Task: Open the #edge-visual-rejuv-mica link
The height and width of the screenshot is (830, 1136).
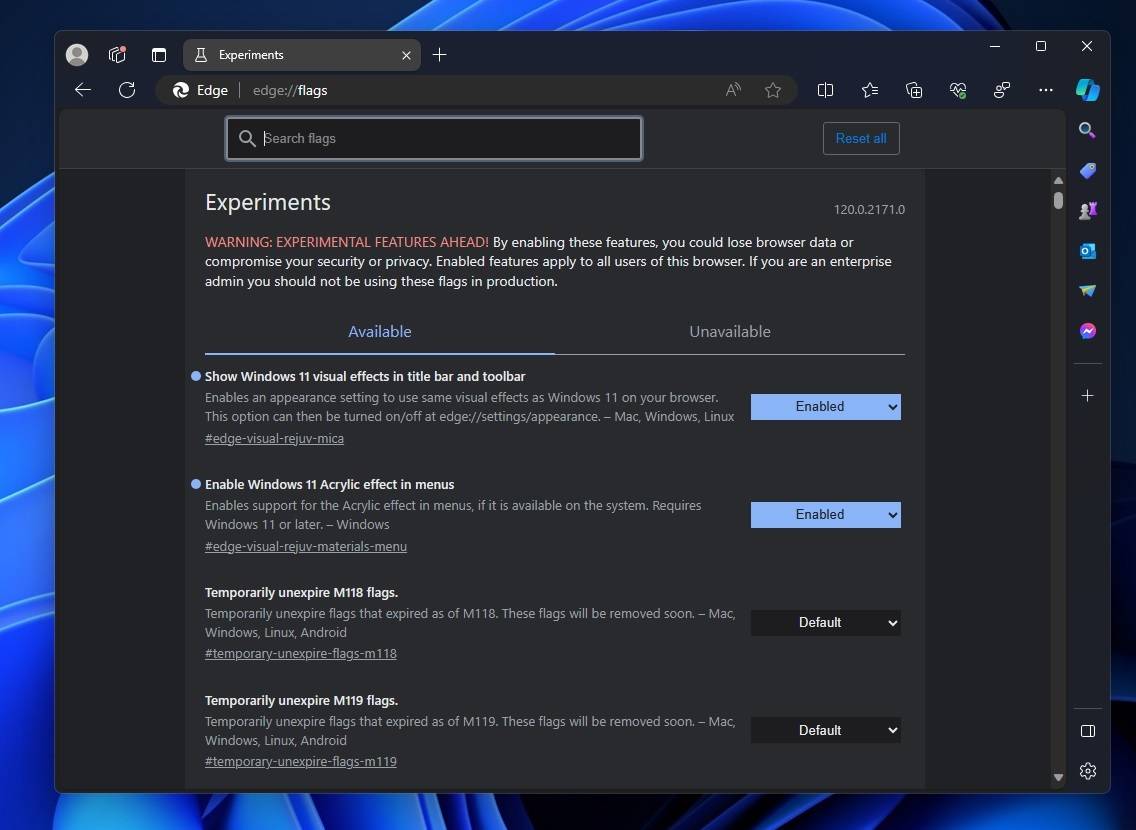Action: 274,438
